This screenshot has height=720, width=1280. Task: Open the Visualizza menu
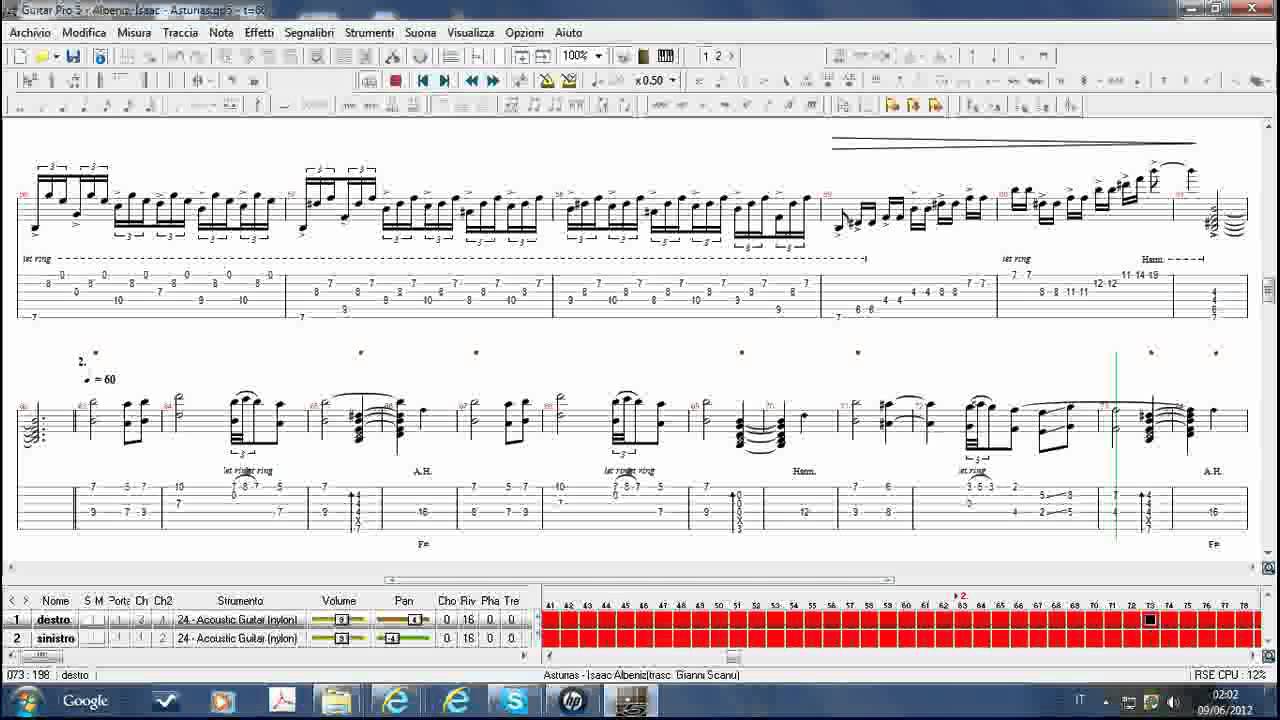[470, 32]
